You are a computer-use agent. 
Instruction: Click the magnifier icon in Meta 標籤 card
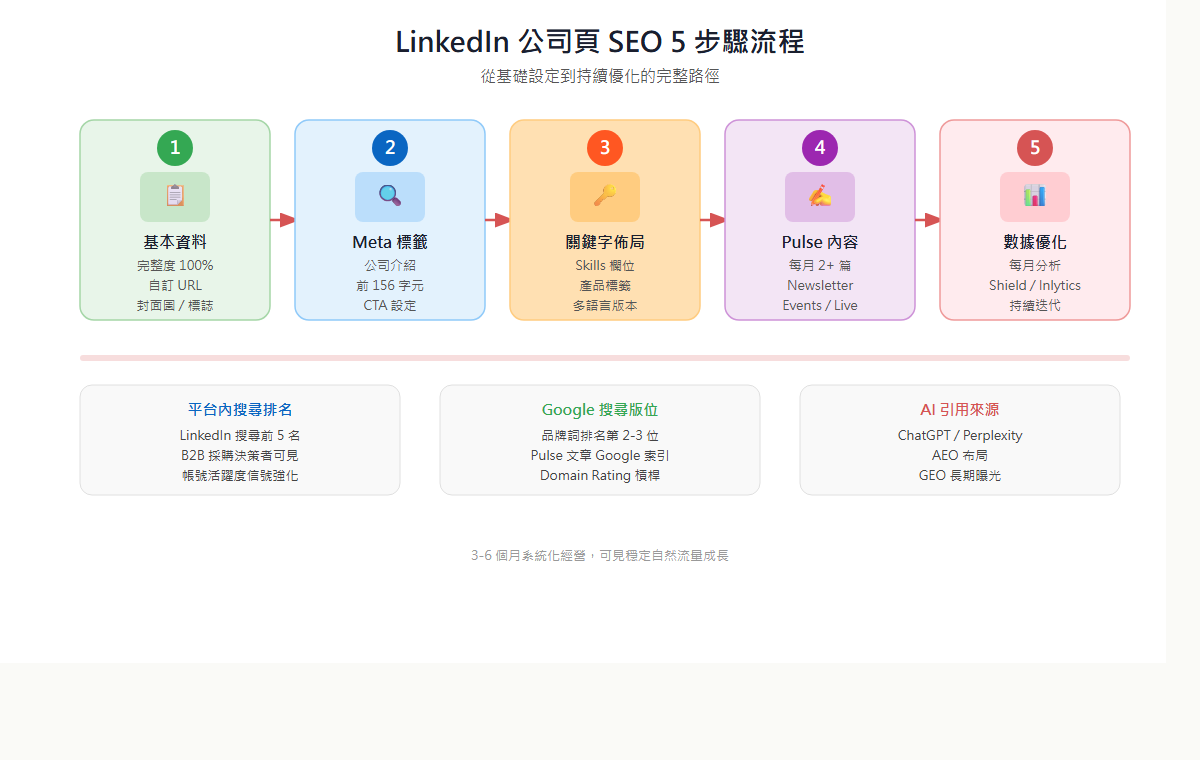[390, 196]
